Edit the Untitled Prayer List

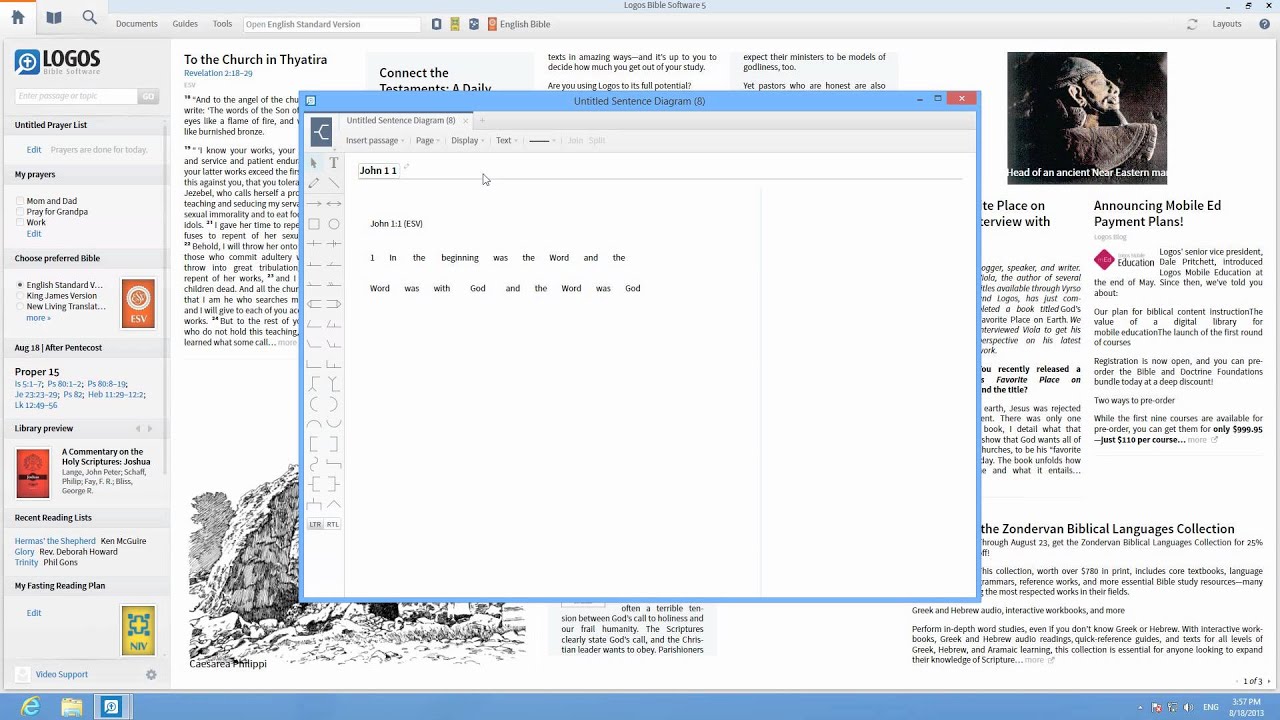[x=34, y=150]
